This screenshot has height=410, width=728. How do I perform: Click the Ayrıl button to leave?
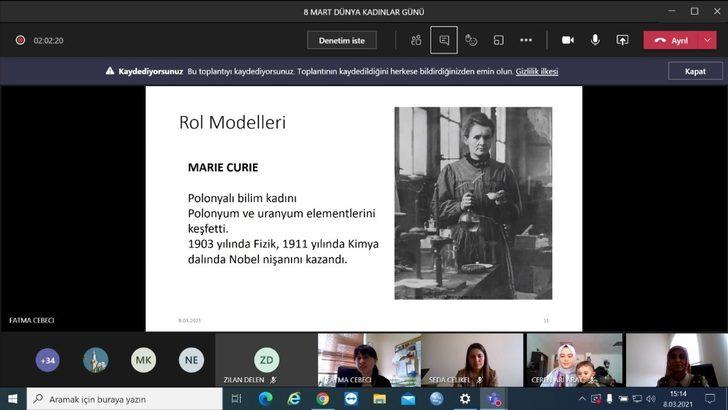[672, 40]
